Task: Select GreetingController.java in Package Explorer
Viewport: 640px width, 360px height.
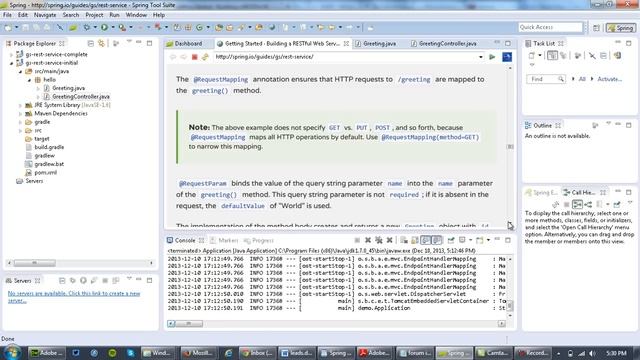Action: tap(81, 97)
